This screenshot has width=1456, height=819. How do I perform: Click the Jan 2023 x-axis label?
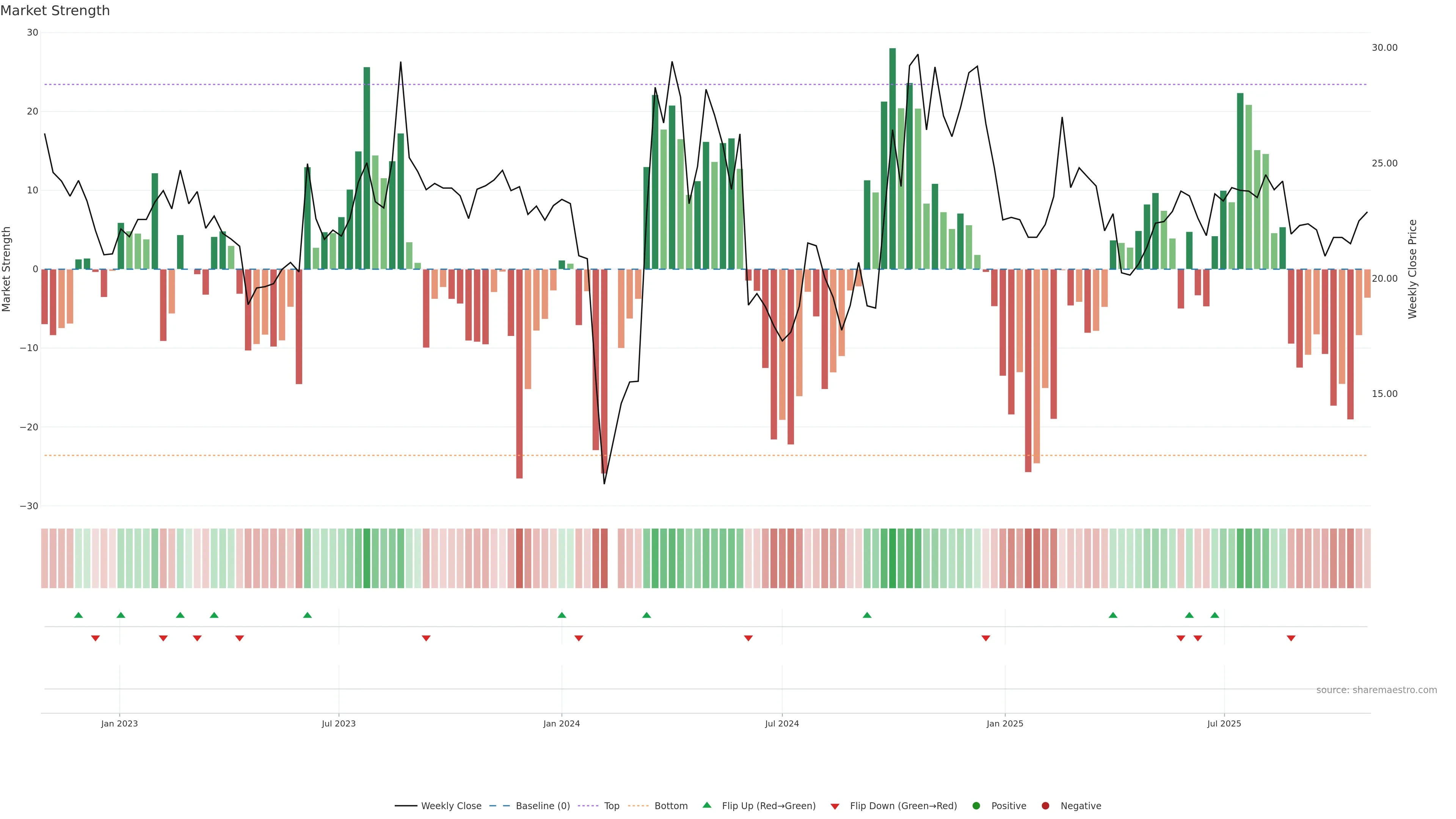pyautogui.click(x=119, y=723)
